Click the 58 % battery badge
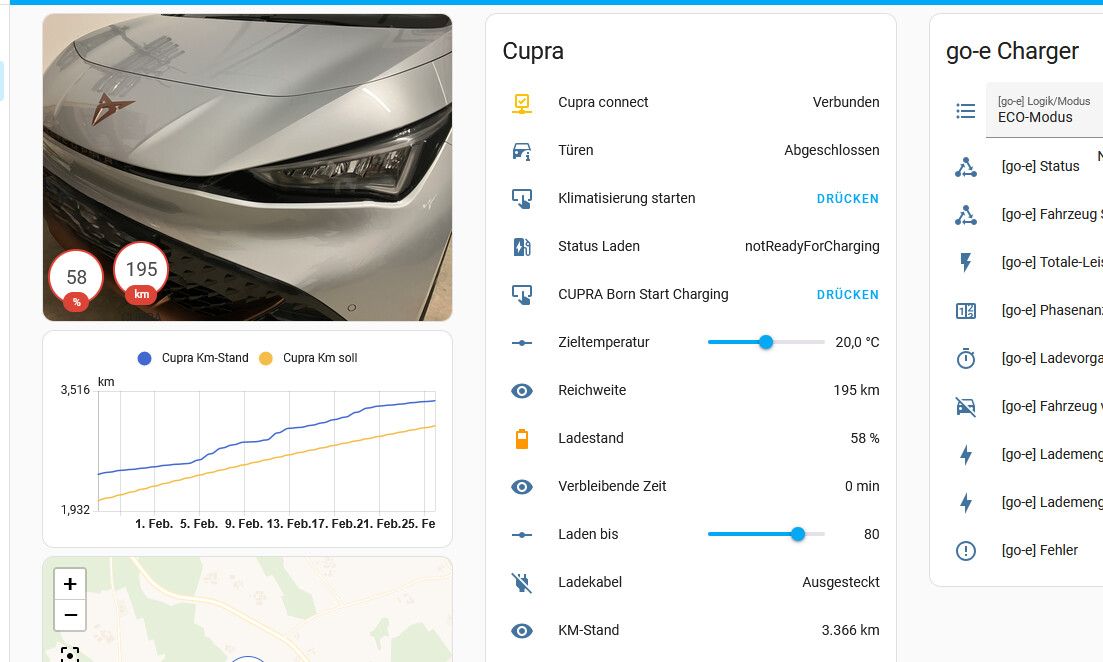This screenshot has height=662, width=1103. 76,280
